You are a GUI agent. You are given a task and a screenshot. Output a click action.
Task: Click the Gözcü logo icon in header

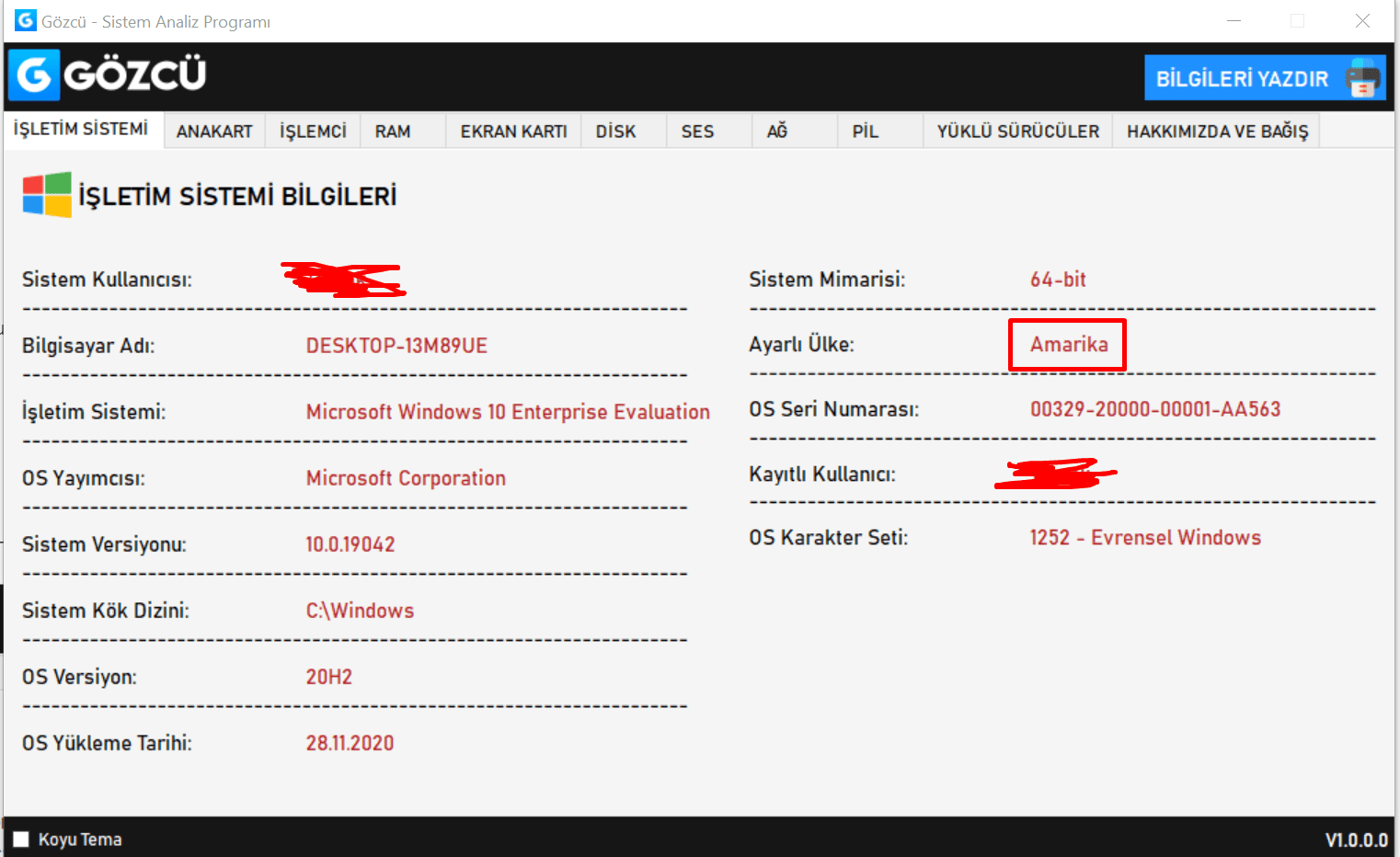35,74
